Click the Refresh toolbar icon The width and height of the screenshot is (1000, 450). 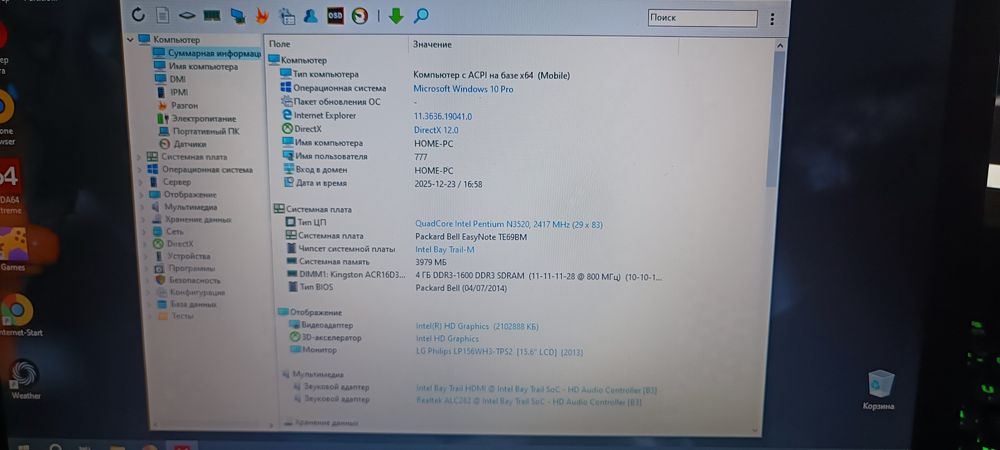click(138, 15)
